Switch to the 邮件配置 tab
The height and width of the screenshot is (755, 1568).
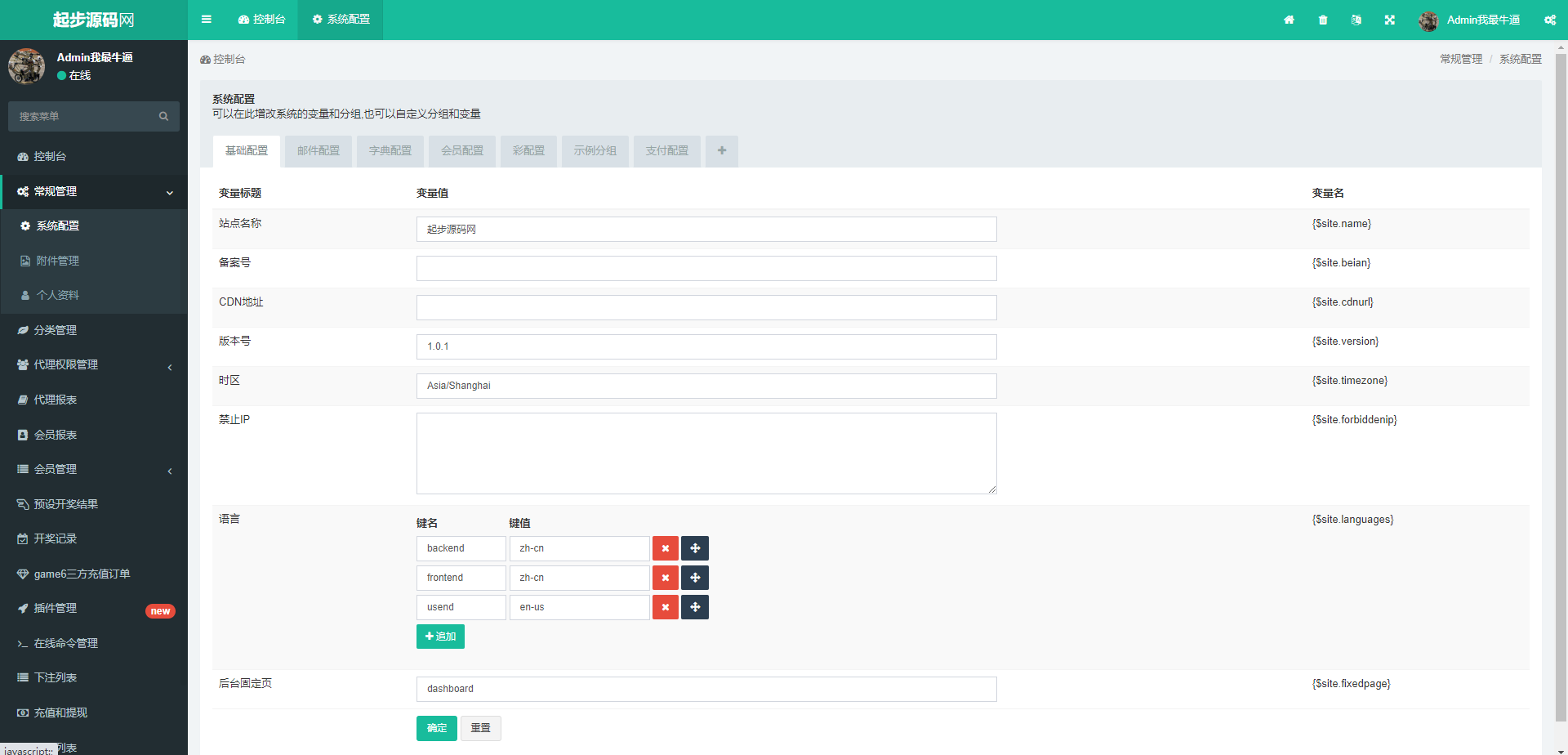pos(318,151)
